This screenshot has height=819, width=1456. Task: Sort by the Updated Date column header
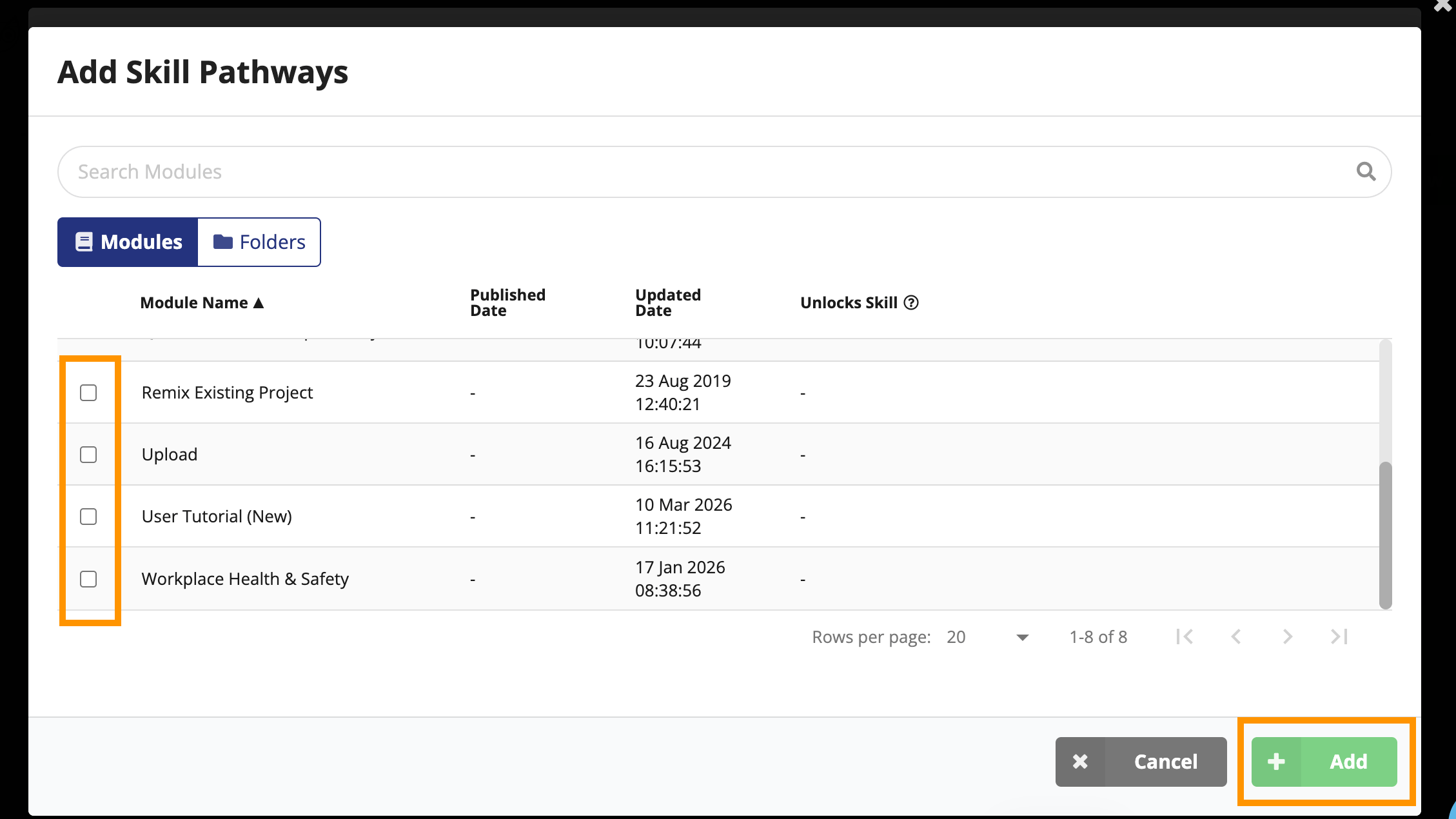tap(667, 302)
